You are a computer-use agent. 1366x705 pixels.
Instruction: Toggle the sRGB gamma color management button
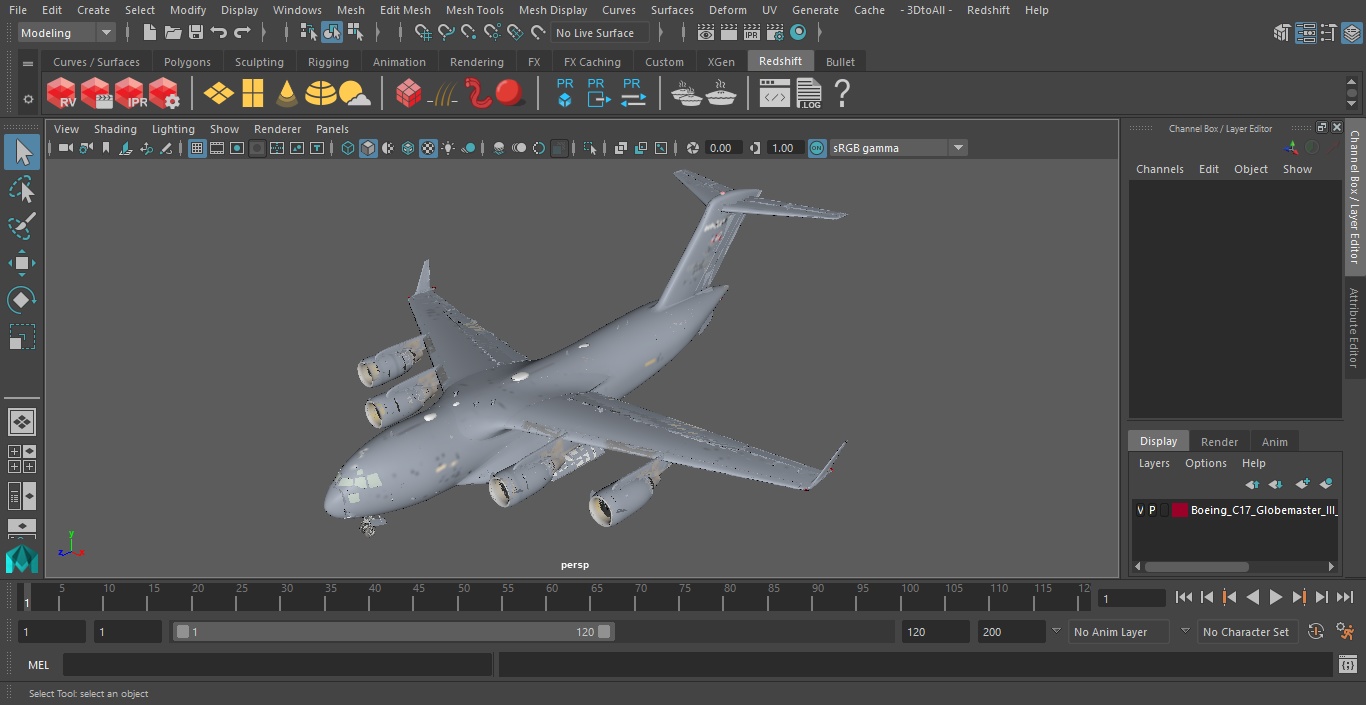817,148
